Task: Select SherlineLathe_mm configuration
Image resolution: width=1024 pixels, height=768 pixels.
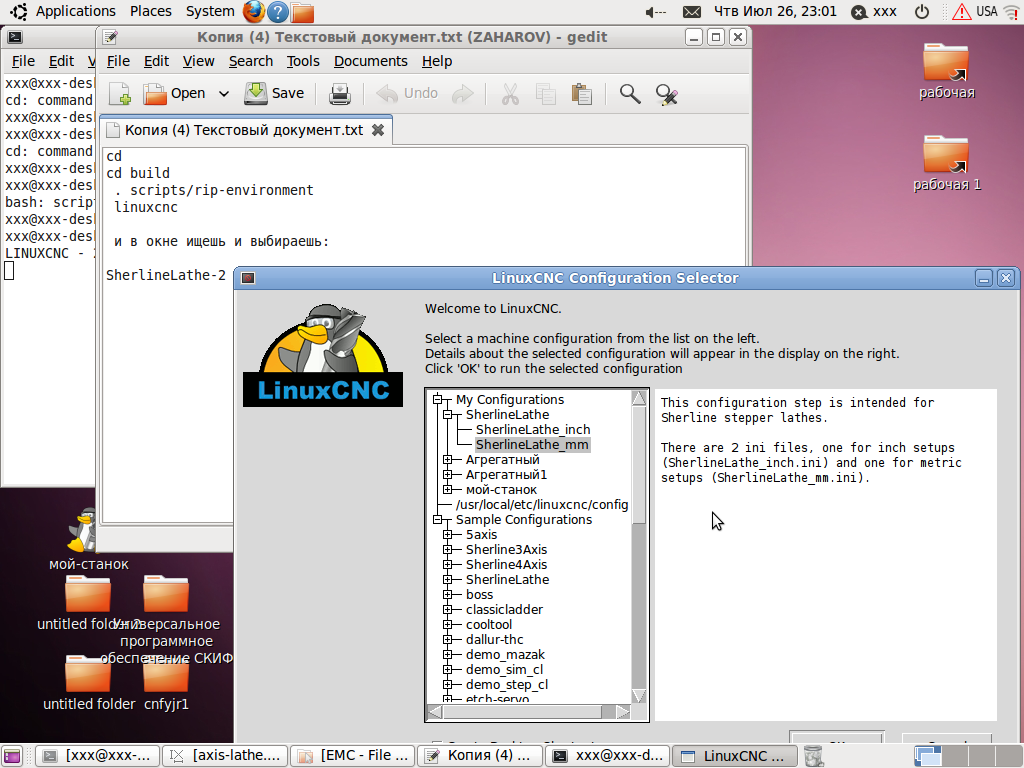Action: [x=532, y=444]
